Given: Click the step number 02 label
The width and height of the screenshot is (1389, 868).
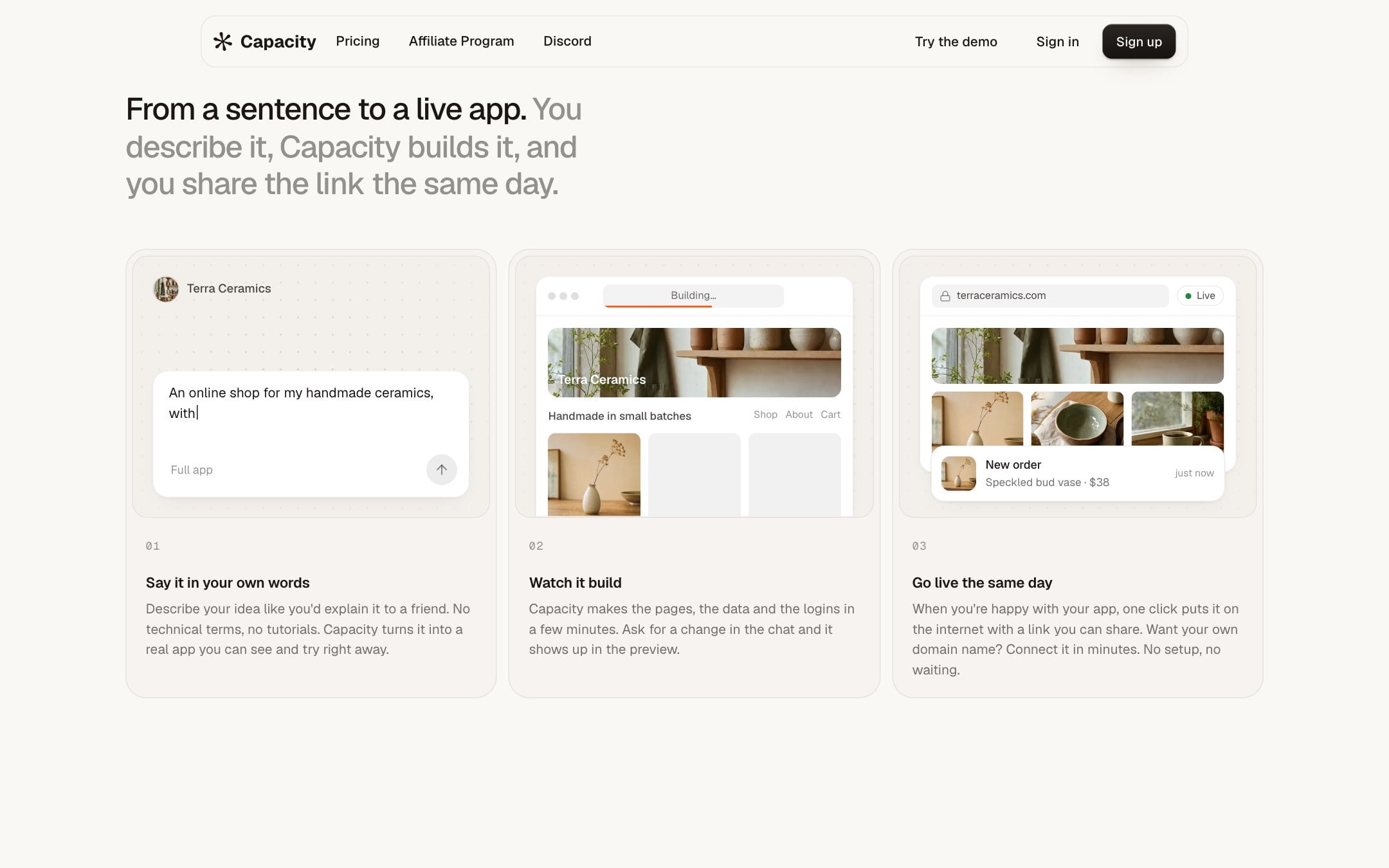Looking at the screenshot, I should 536,546.
